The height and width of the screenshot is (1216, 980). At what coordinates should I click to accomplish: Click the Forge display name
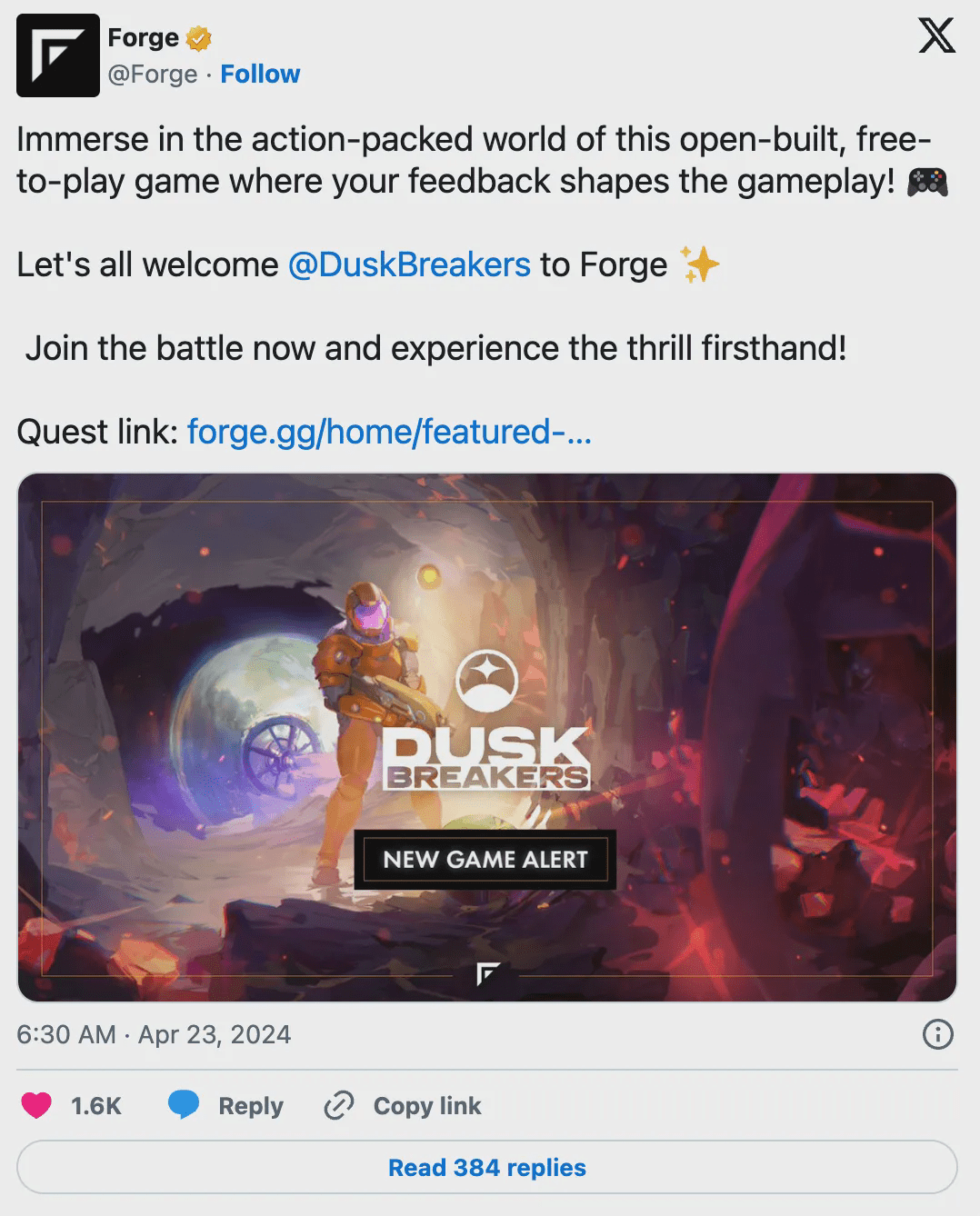click(x=144, y=37)
